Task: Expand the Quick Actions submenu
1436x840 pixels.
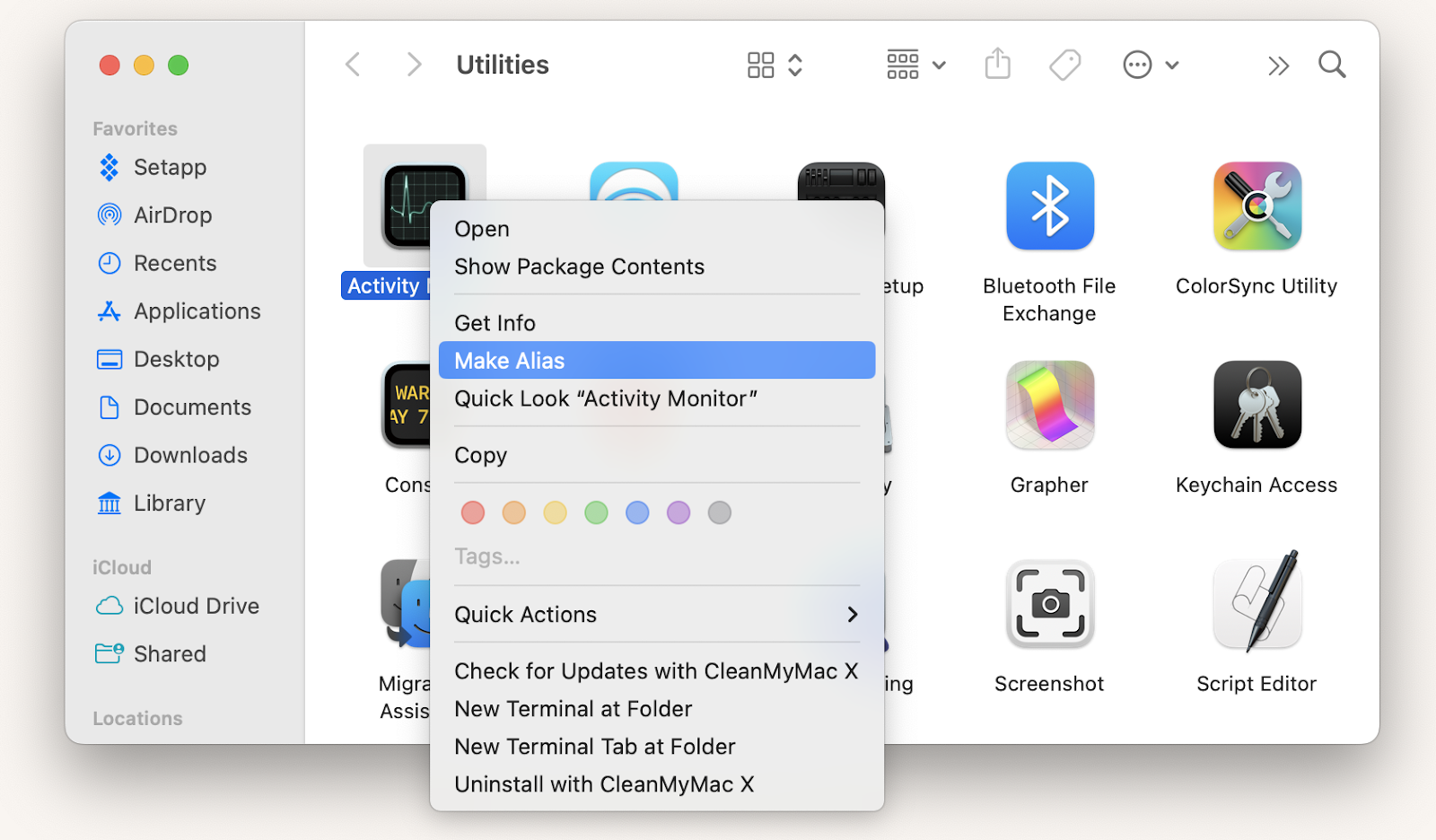Action: (657, 615)
